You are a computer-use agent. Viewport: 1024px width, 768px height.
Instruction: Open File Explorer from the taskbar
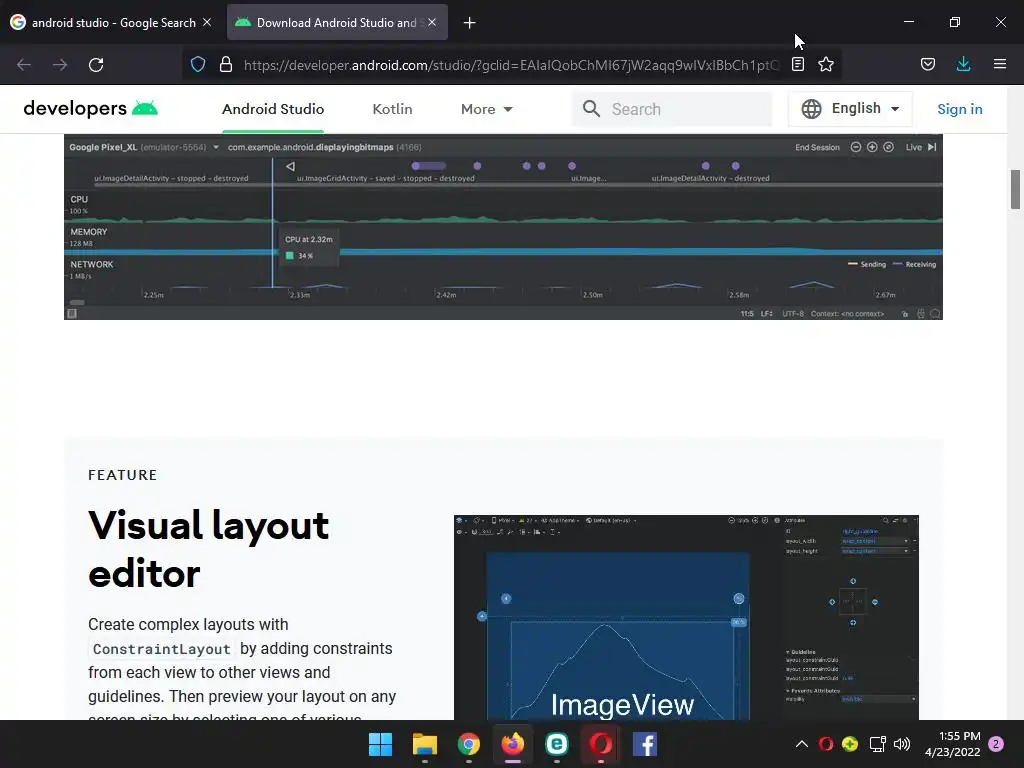(424, 744)
